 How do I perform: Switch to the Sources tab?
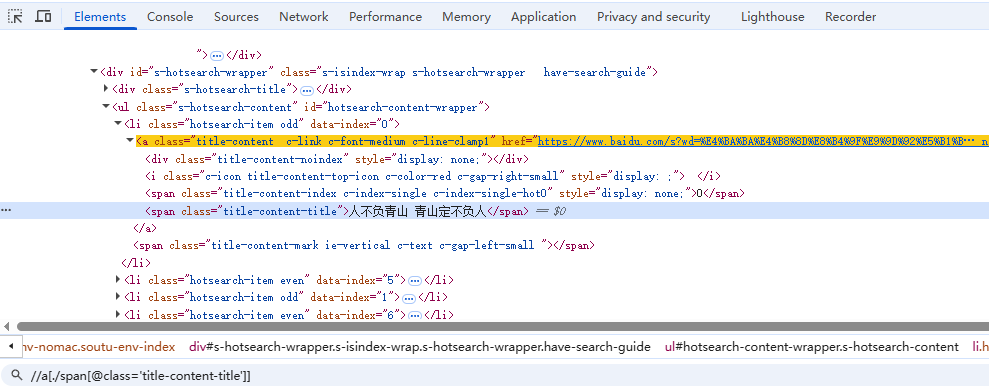(x=237, y=17)
